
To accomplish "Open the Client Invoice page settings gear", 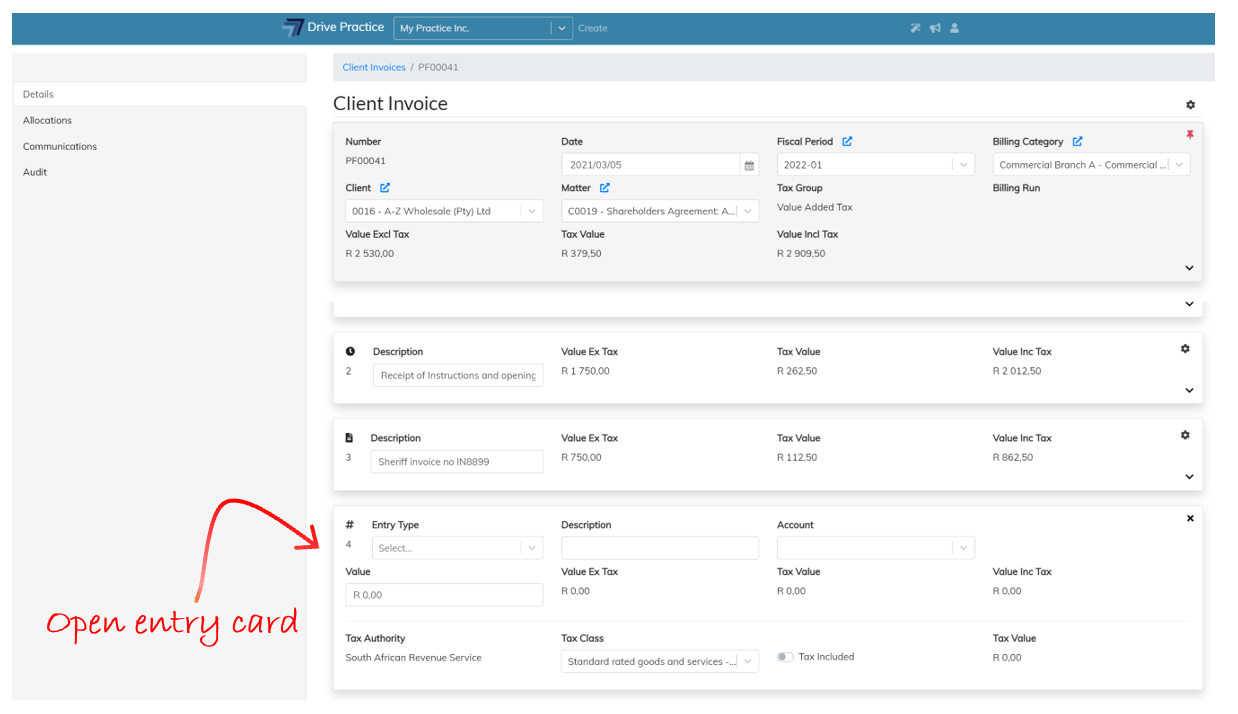I will (1190, 105).
